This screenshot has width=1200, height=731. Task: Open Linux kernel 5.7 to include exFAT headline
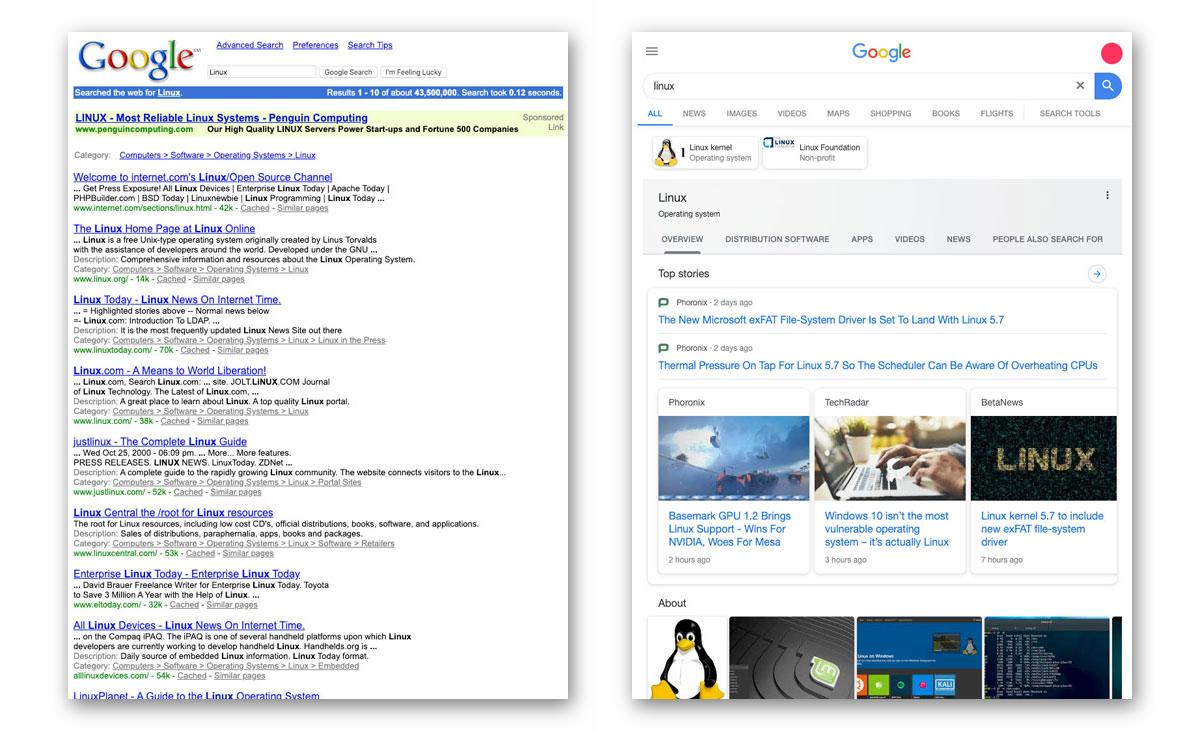[1043, 529]
